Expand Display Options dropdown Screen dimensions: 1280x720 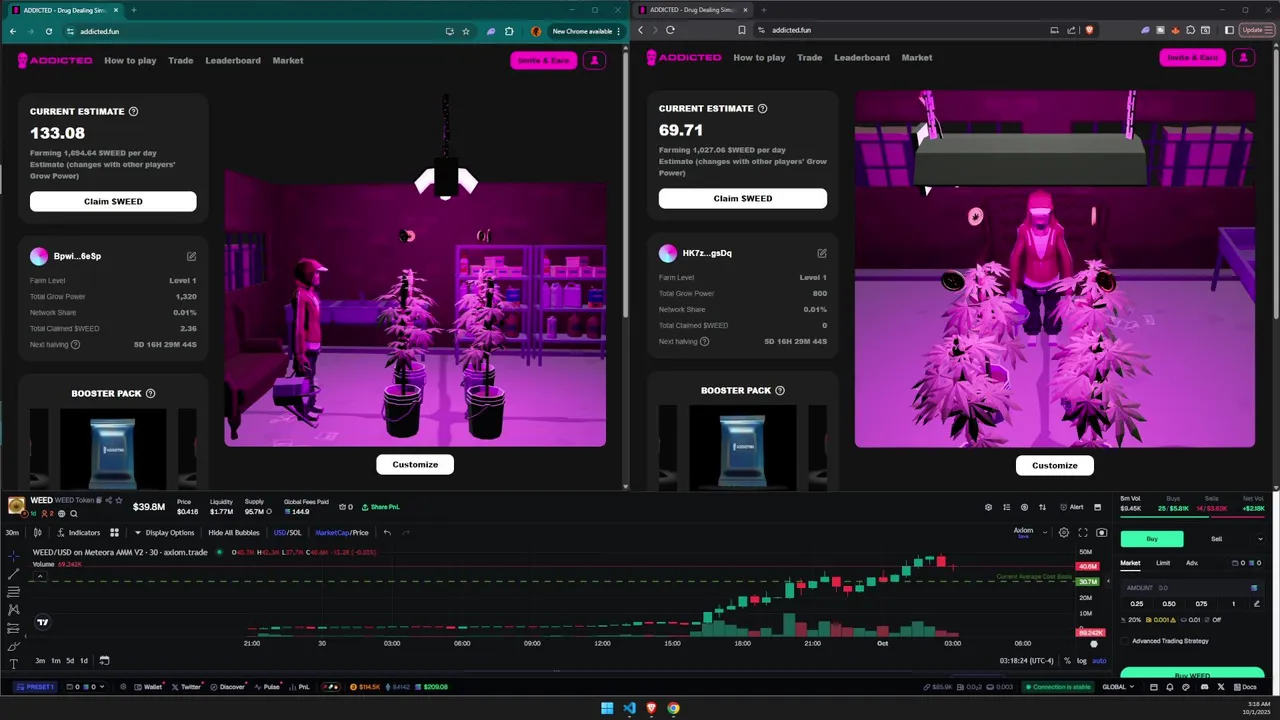[164, 533]
